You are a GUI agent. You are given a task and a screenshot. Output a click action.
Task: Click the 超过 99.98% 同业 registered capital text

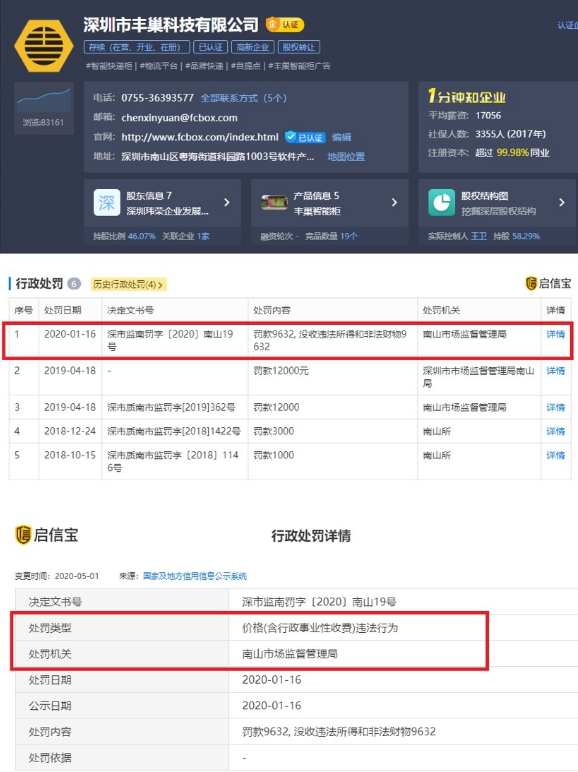512,153
